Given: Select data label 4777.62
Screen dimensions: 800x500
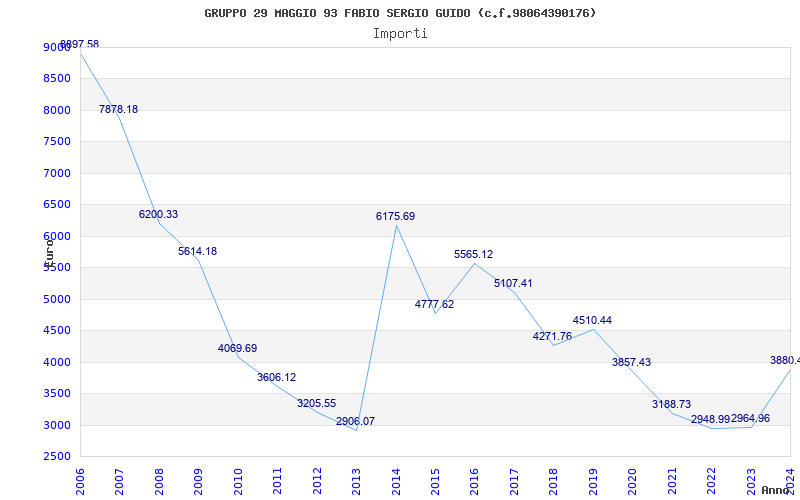Looking at the screenshot, I should 434,305.
